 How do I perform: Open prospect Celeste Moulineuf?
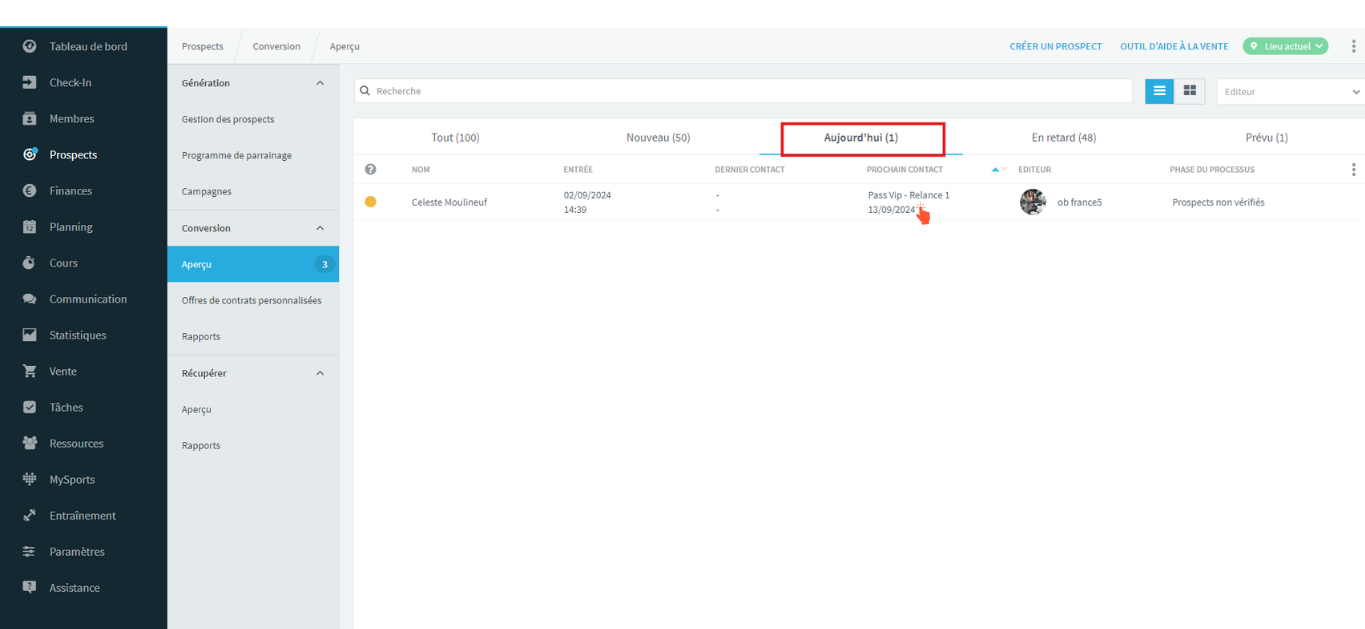[x=449, y=202]
